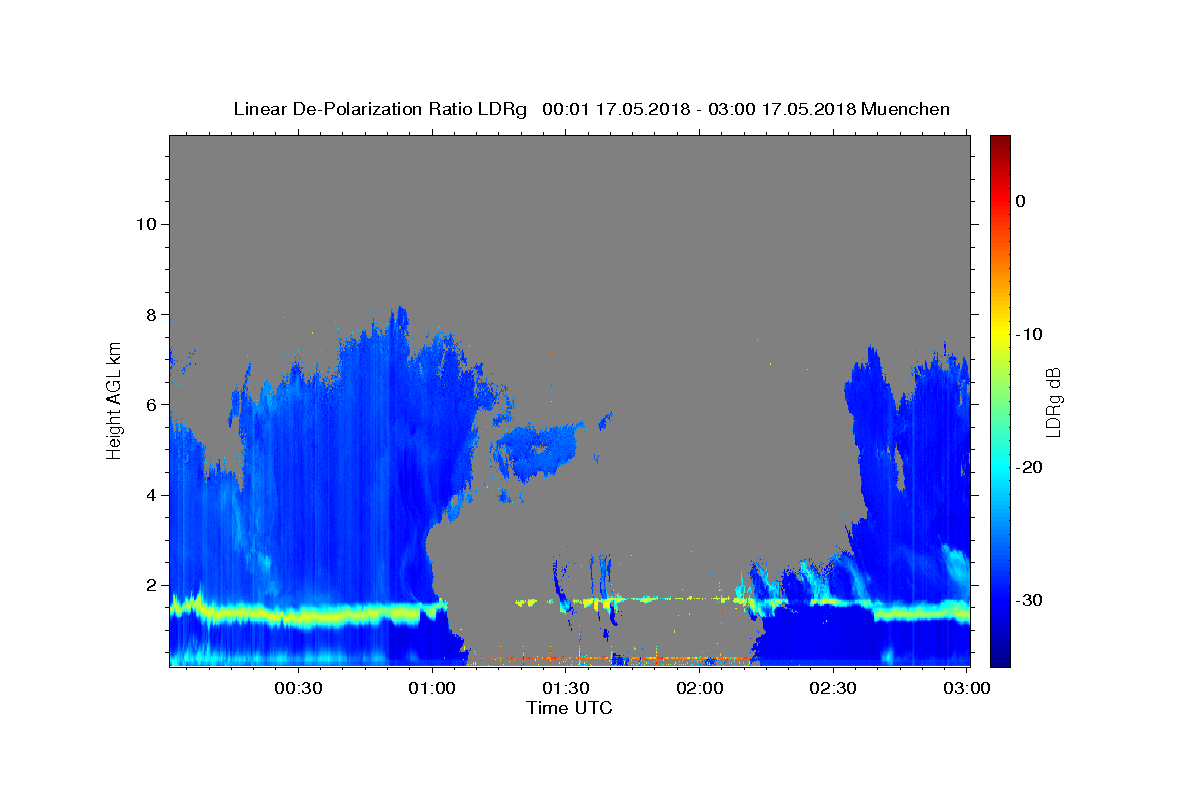Viewport: 1200px width, 800px height.
Task: Click the colorbar value 0
Action: [1020, 201]
